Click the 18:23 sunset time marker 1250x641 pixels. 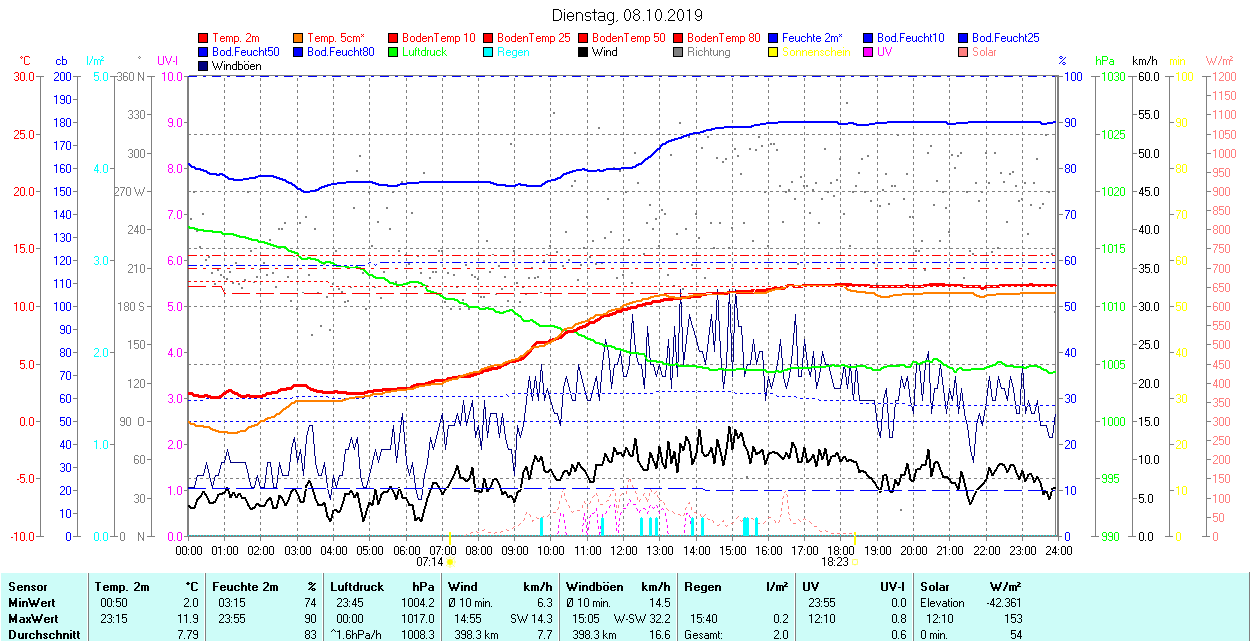[x=836, y=562]
